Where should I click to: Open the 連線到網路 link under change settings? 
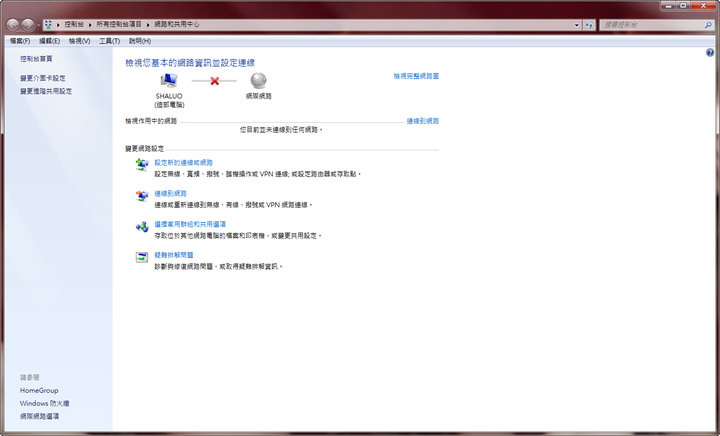coord(170,193)
